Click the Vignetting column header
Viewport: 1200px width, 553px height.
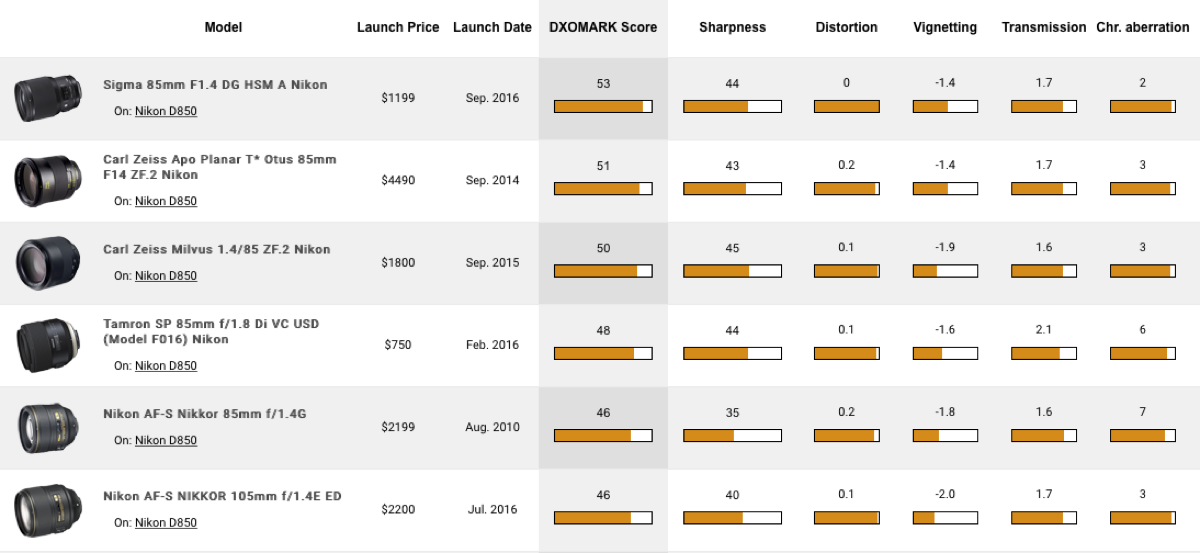(x=945, y=28)
